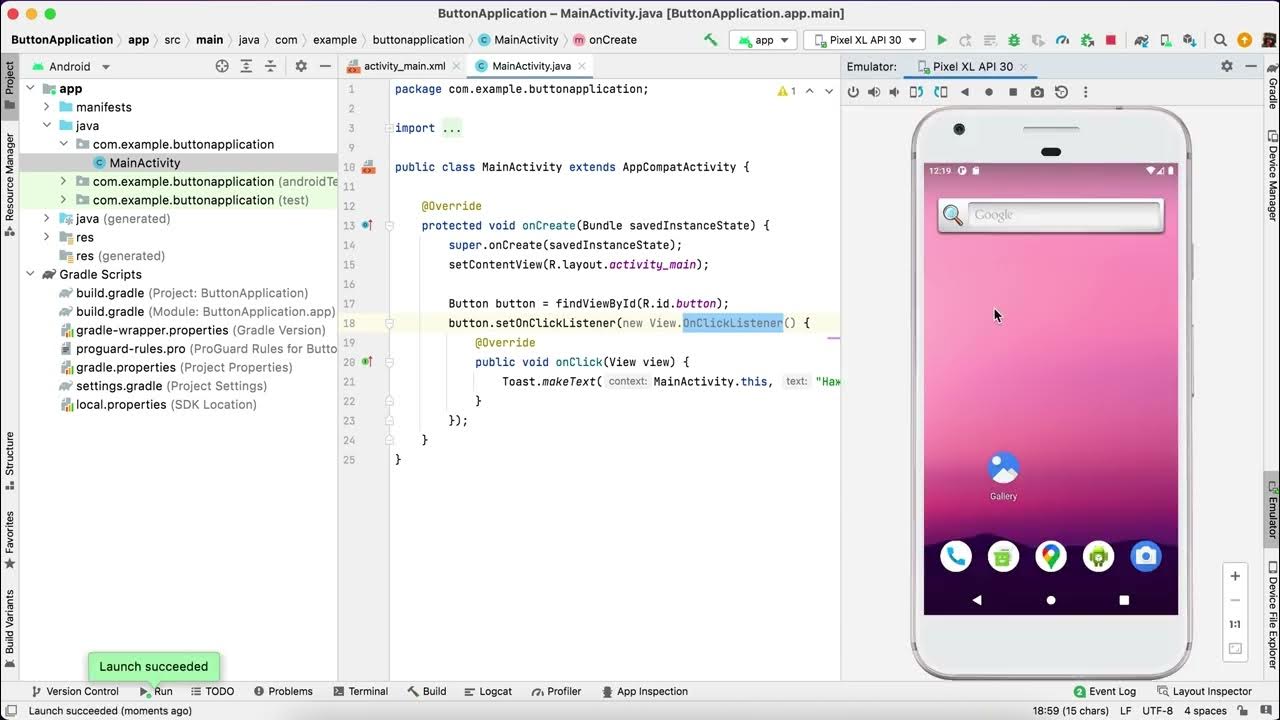Lower emulator volume with speaker icon
Viewport: 1280px width, 720px height.
pos(894,92)
